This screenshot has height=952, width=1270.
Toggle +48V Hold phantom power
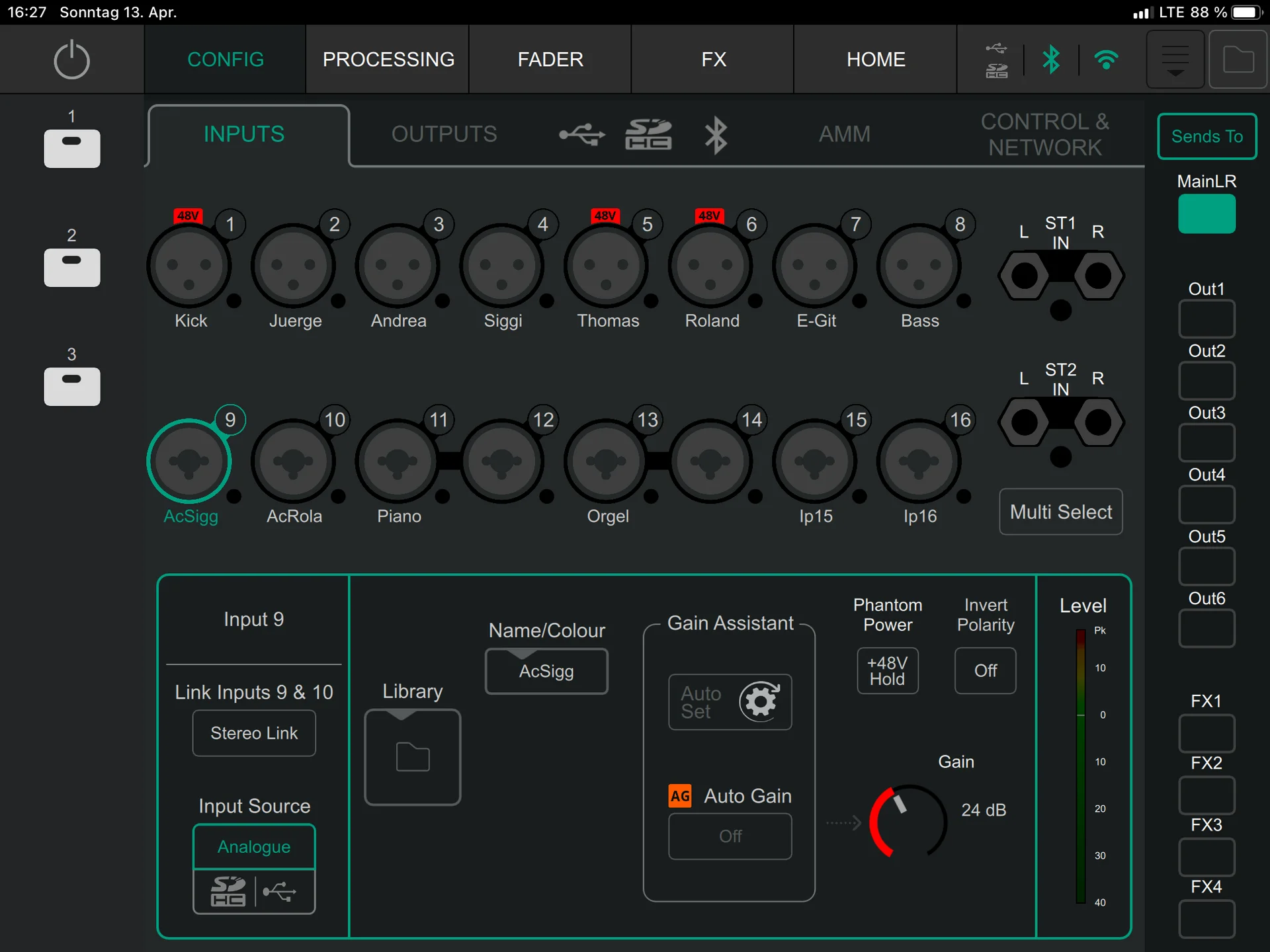(887, 670)
